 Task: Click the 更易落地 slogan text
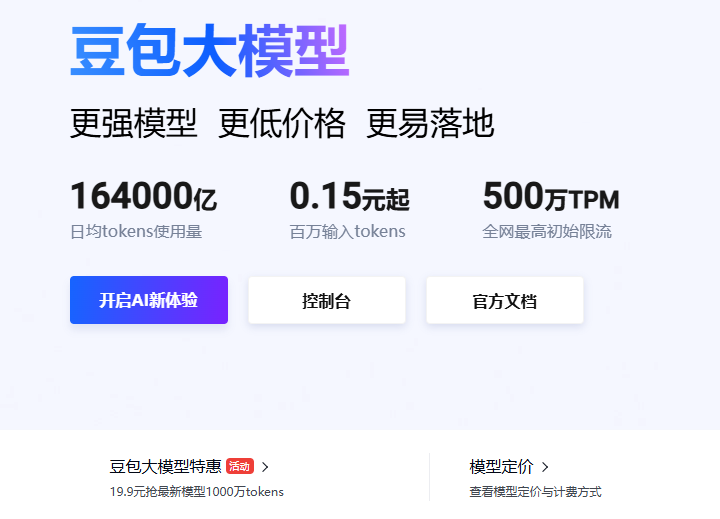click(x=430, y=123)
